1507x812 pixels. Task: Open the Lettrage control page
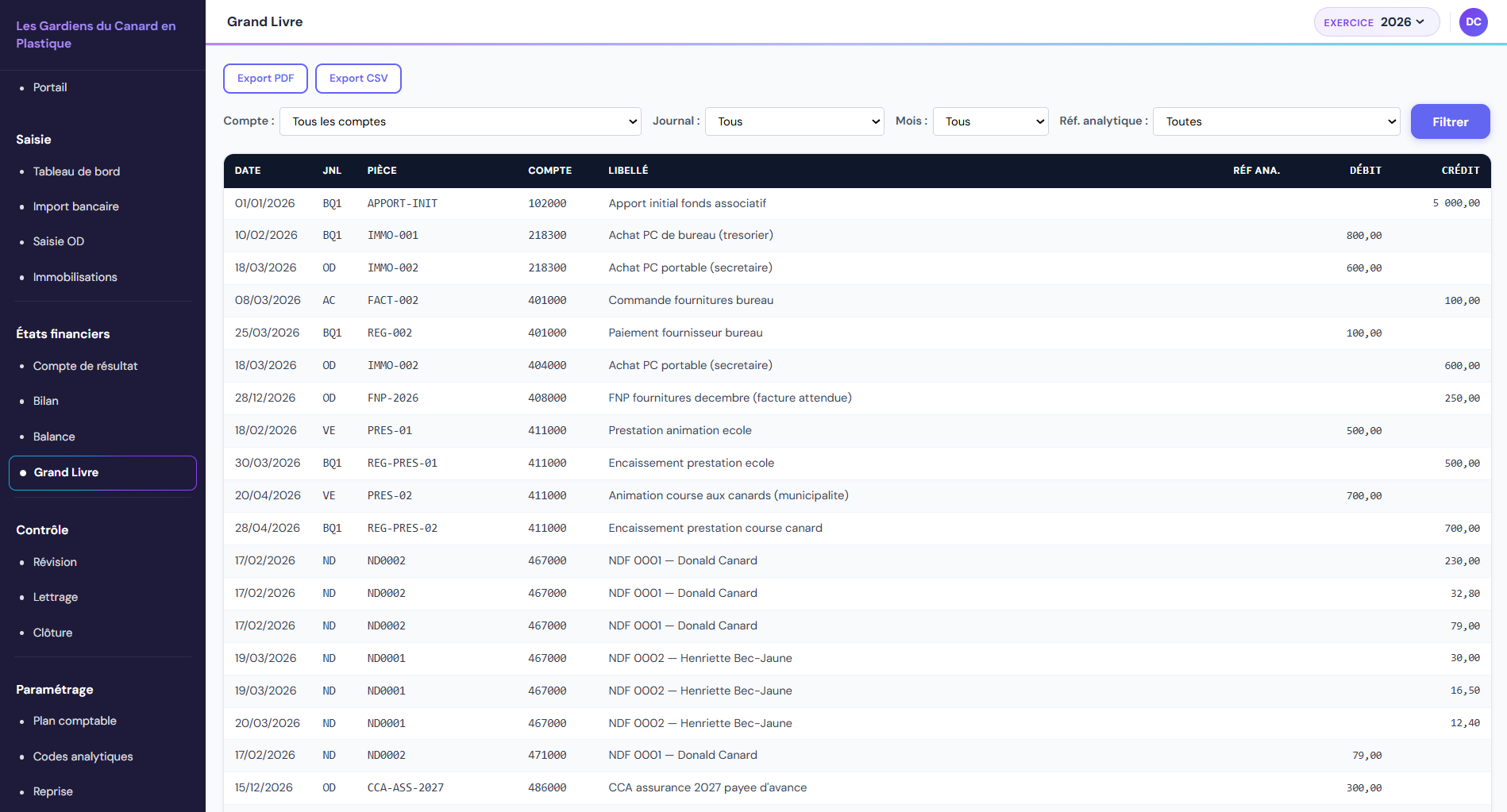click(x=55, y=597)
